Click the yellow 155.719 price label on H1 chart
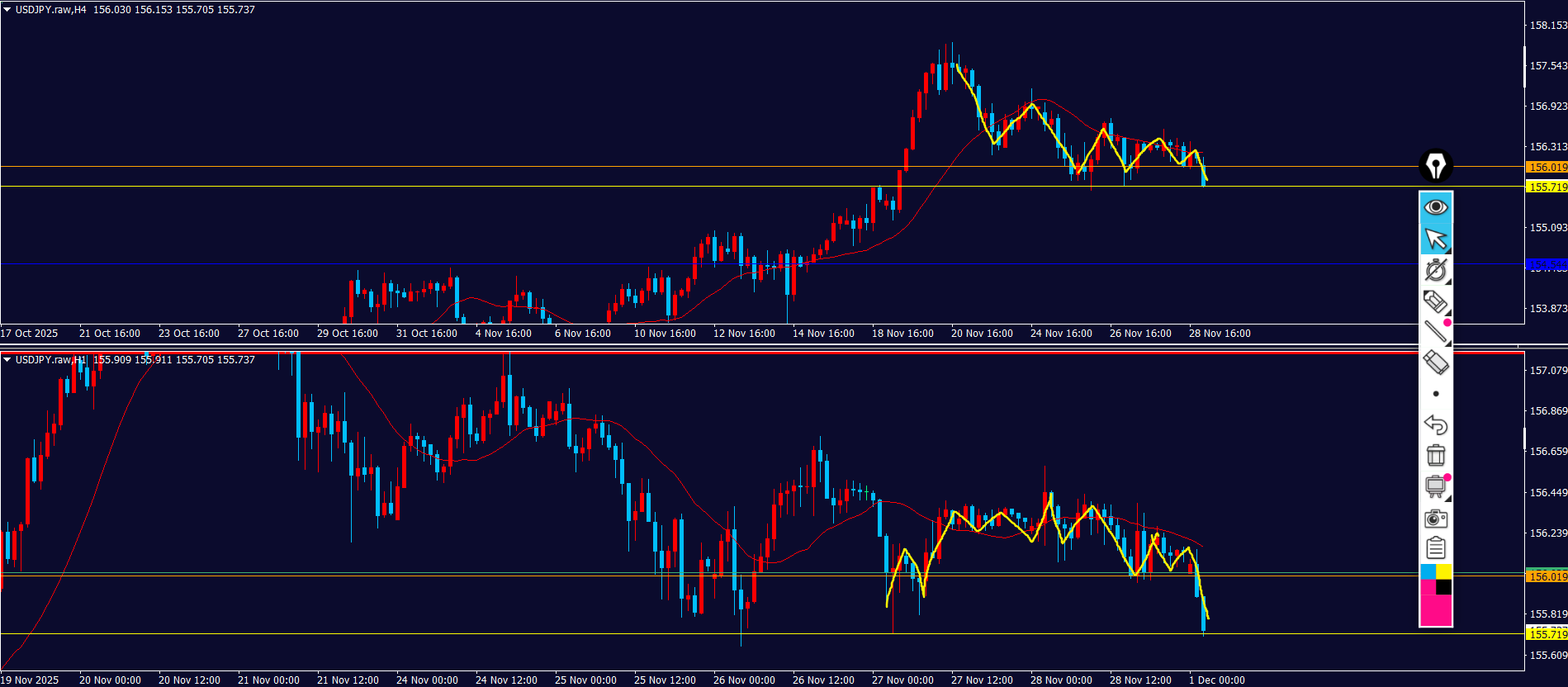The image size is (1568, 687). click(x=1547, y=634)
